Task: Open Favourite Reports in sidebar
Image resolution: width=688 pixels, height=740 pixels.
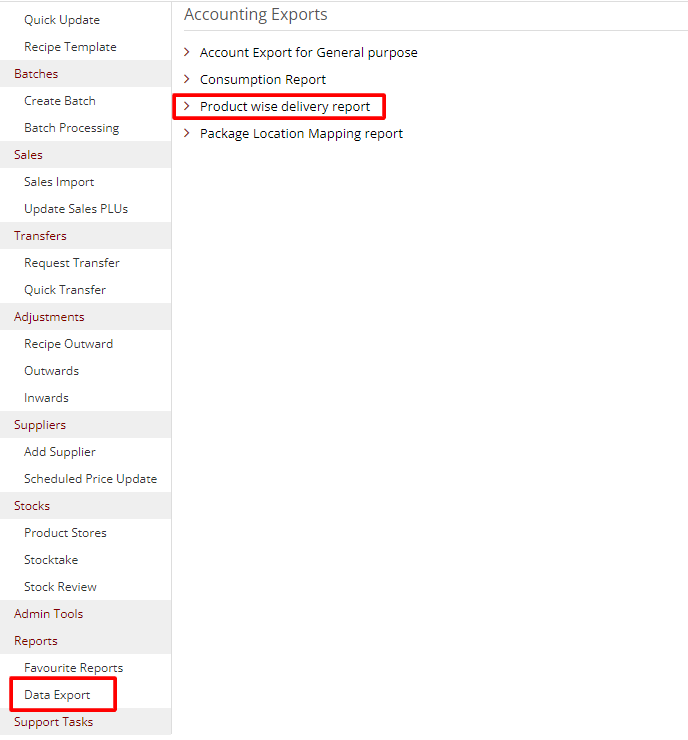Action: [x=73, y=667]
